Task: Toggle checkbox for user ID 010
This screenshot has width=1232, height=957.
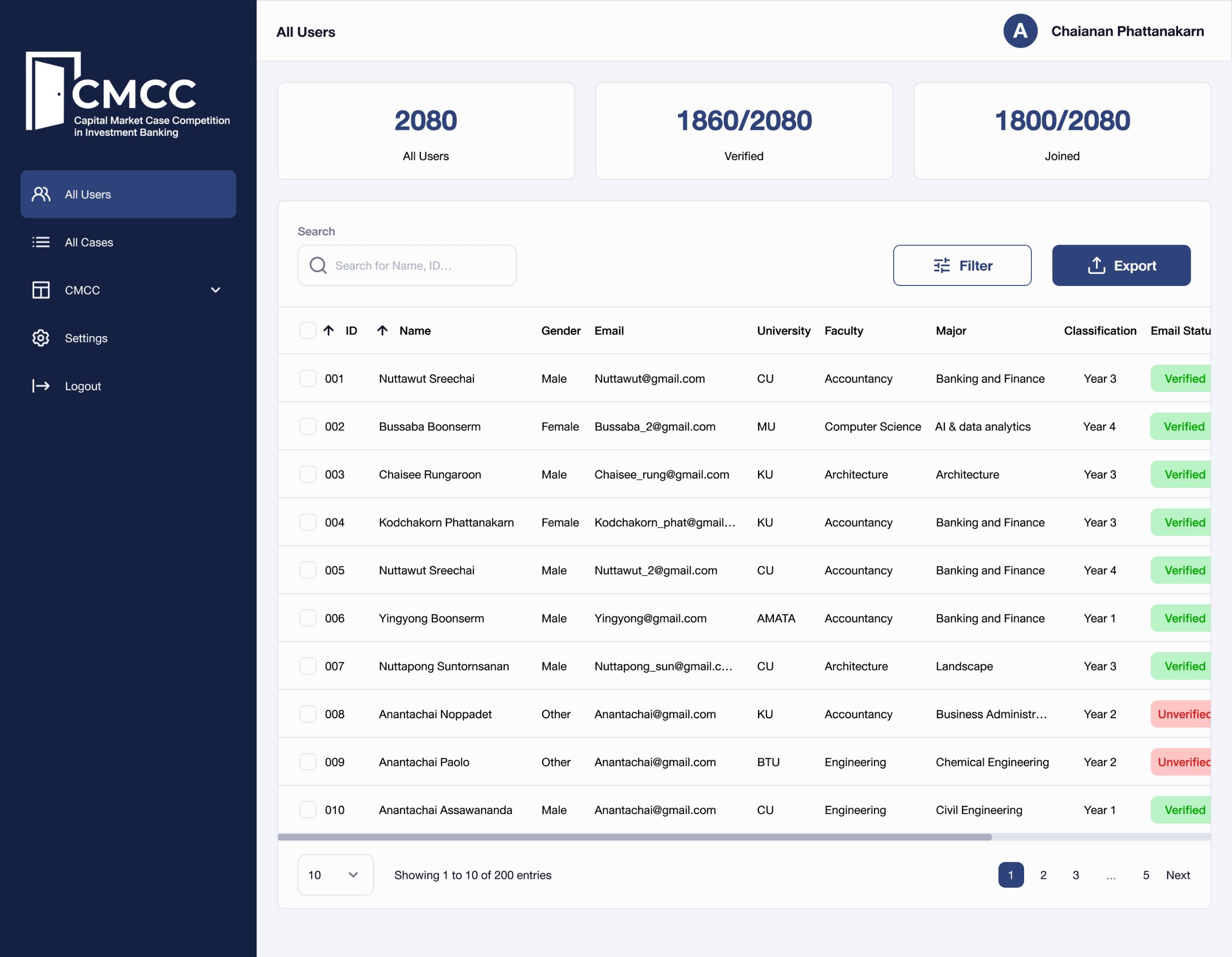Action: (x=308, y=809)
